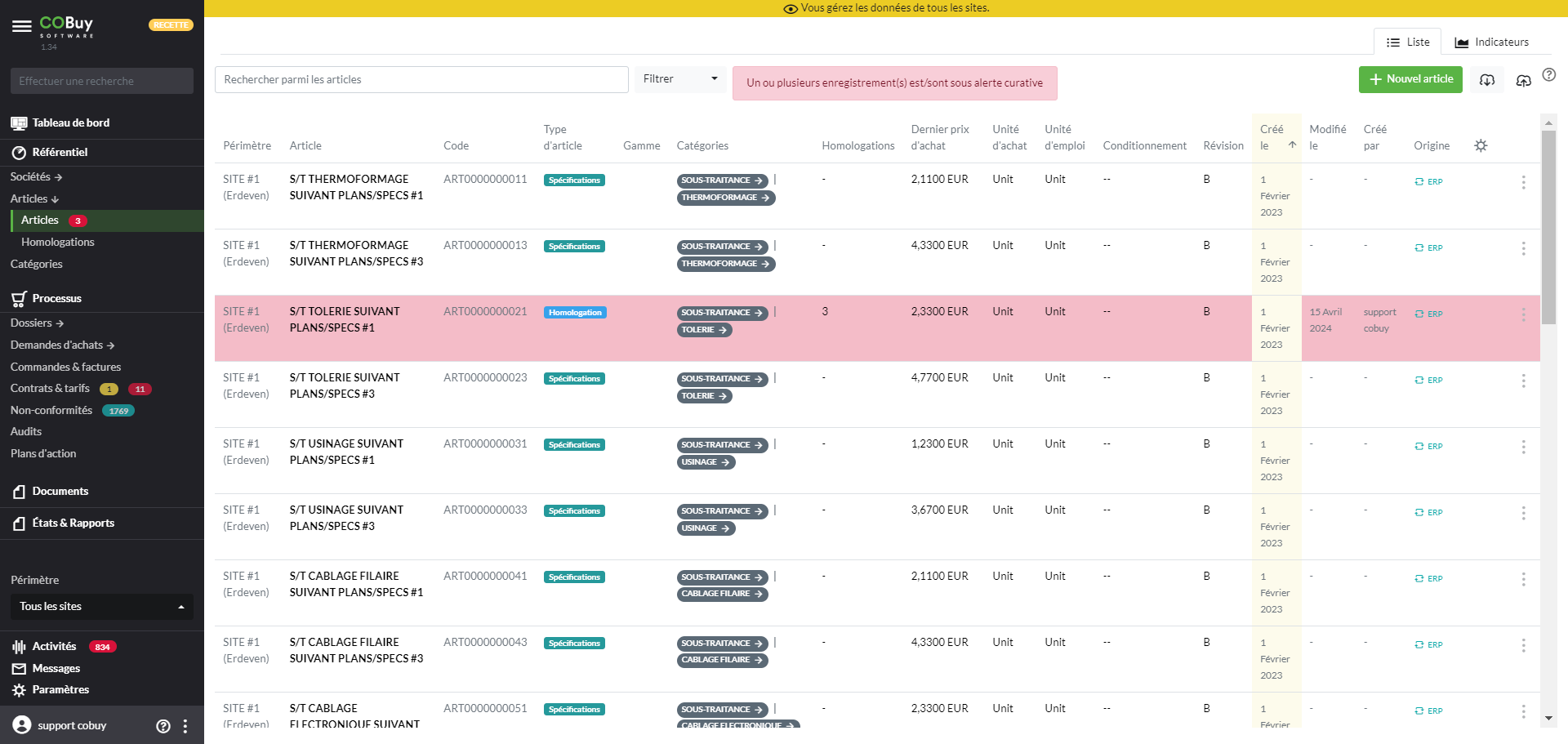Click the Rechercher parmi les articles field
This screenshot has height=744, width=1568.
pos(421,79)
